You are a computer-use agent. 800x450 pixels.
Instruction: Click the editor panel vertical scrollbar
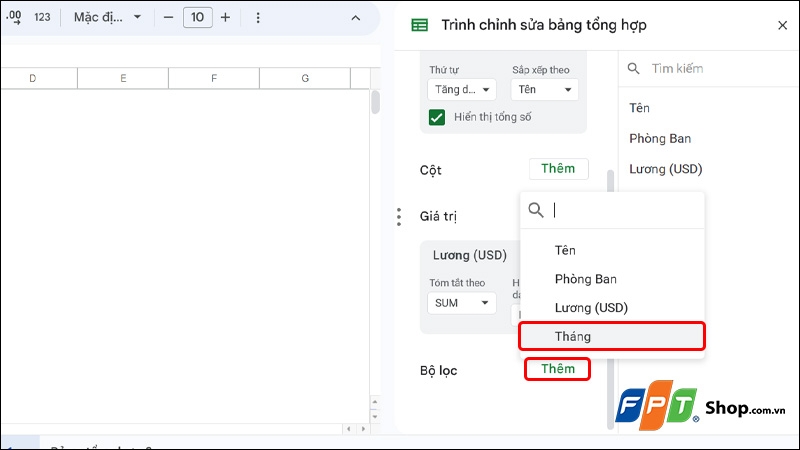coord(610,300)
